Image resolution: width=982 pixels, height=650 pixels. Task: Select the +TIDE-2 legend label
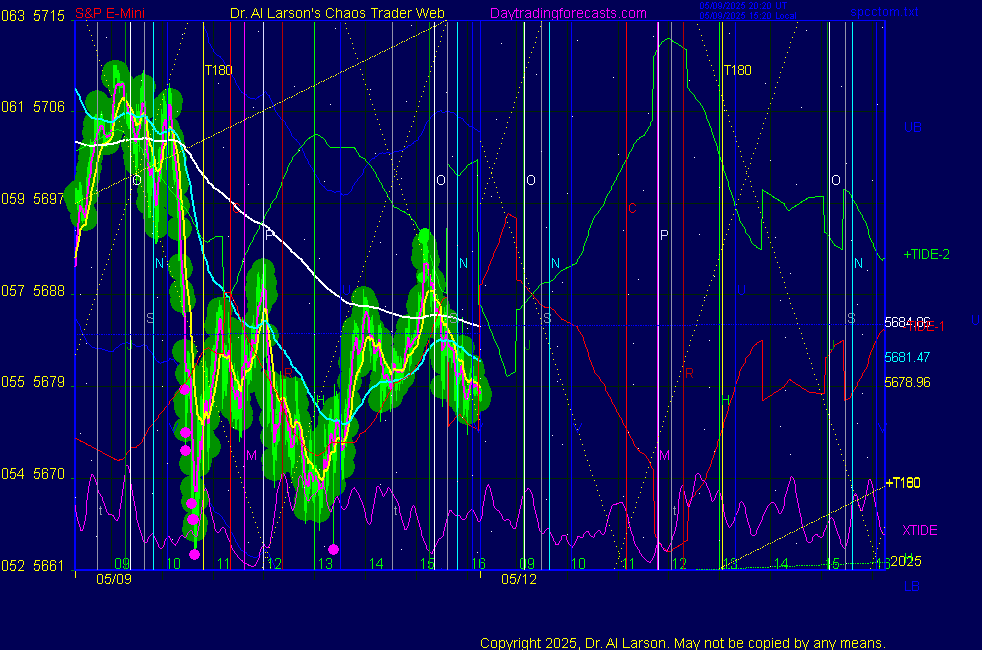click(926, 254)
